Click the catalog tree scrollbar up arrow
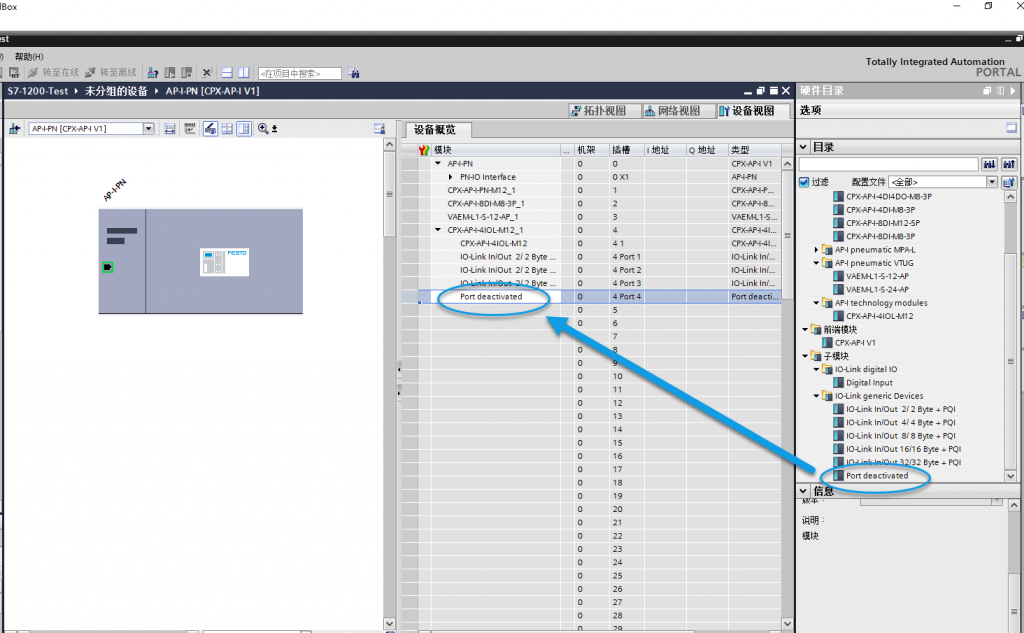 click(1010, 197)
